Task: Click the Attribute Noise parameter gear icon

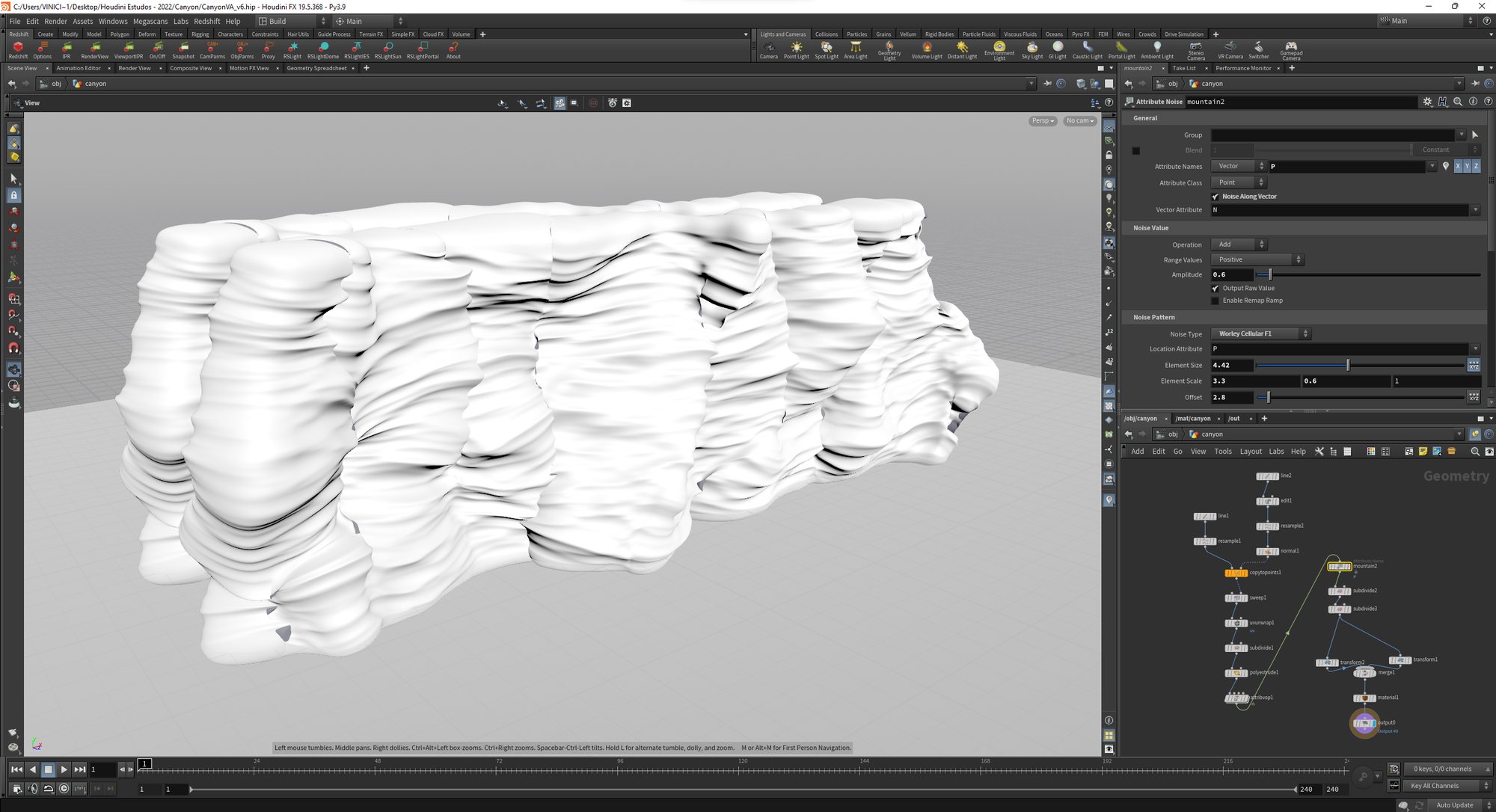Action: (1428, 102)
